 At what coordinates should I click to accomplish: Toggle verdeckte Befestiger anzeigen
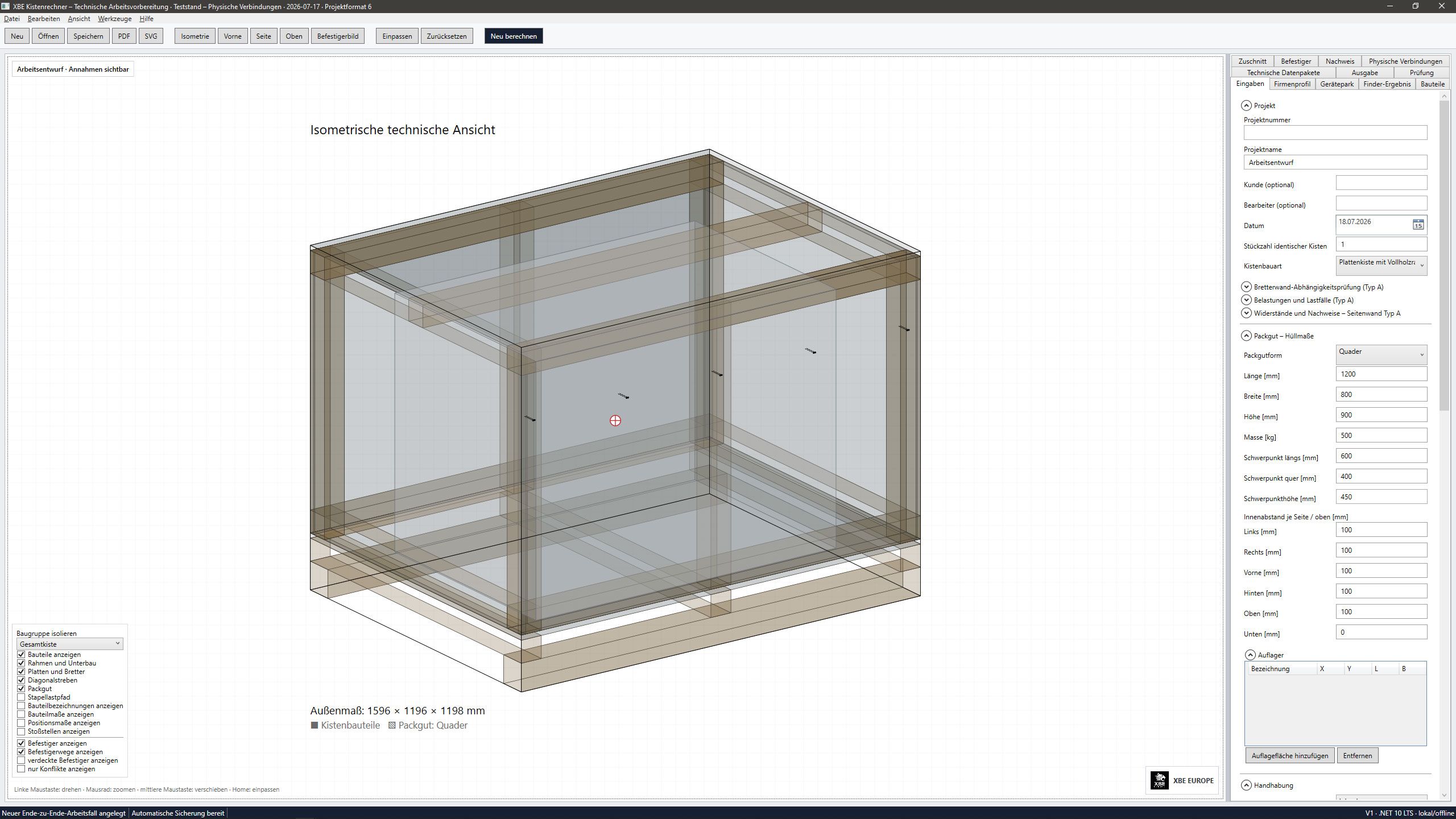(x=21, y=760)
